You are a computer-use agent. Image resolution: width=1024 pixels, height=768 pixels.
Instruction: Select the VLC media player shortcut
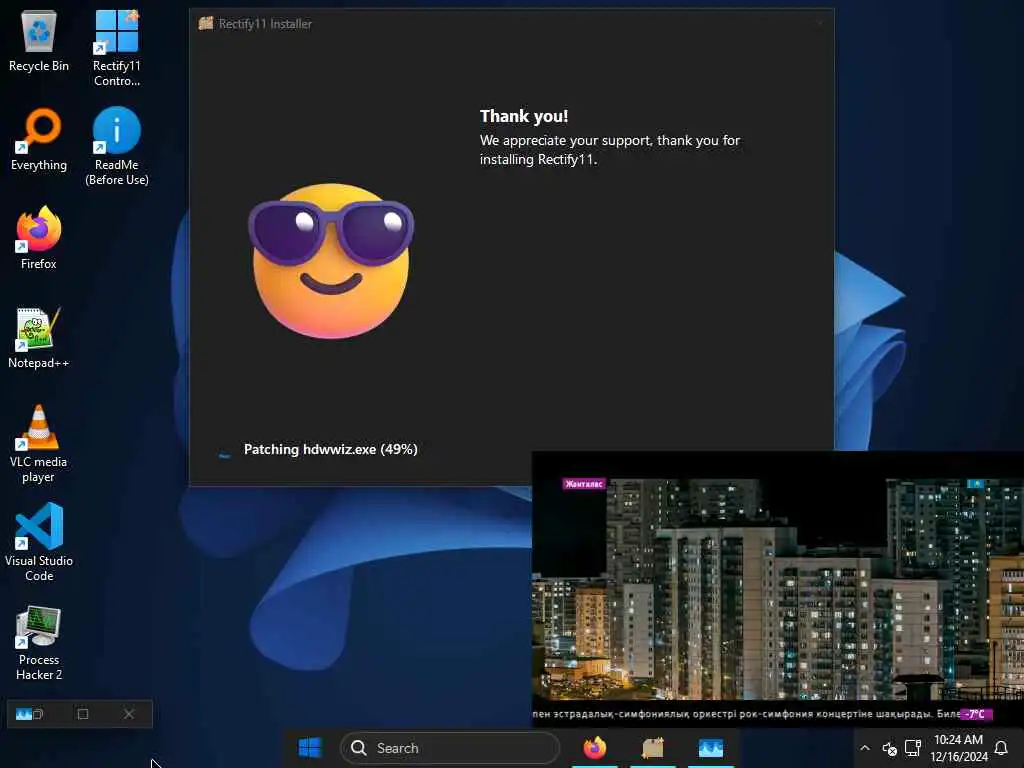tap(39, 444)
